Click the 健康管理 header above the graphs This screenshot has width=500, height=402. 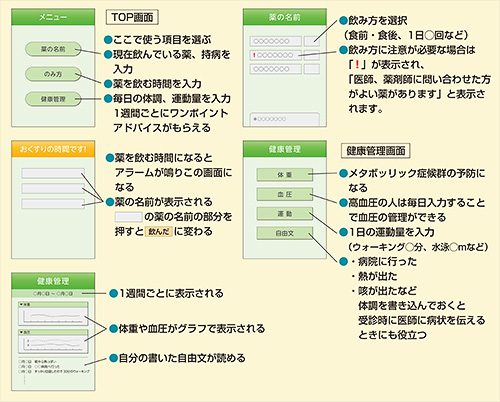(53, 281)
